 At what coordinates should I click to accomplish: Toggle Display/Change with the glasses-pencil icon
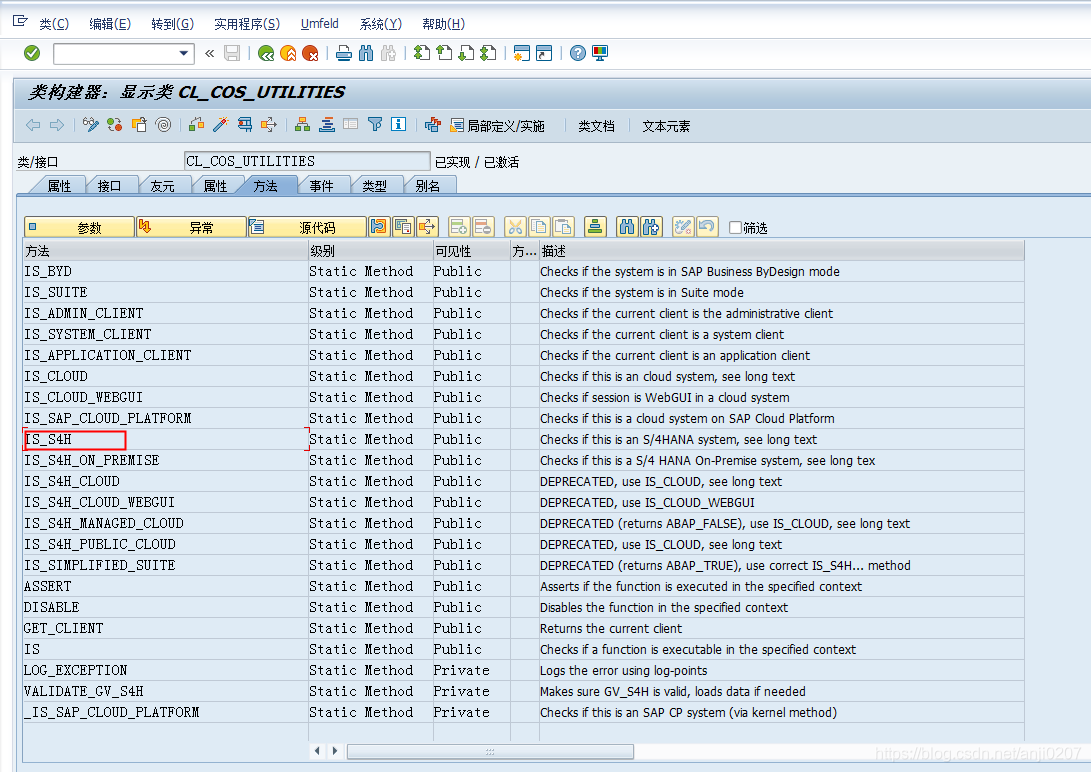click(90, 125)
